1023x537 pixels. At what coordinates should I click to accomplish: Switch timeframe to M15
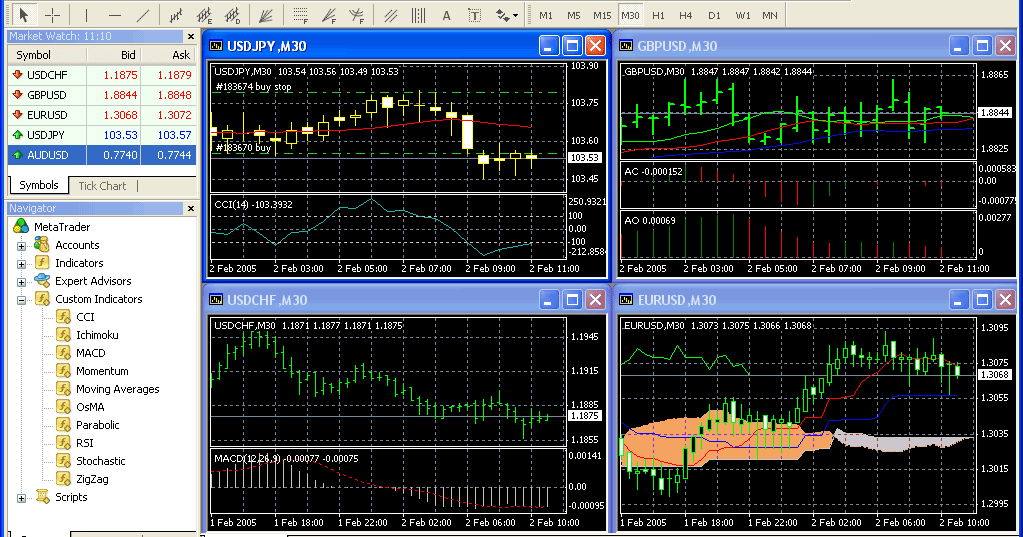pyautogui.click(x=602, y=15)
